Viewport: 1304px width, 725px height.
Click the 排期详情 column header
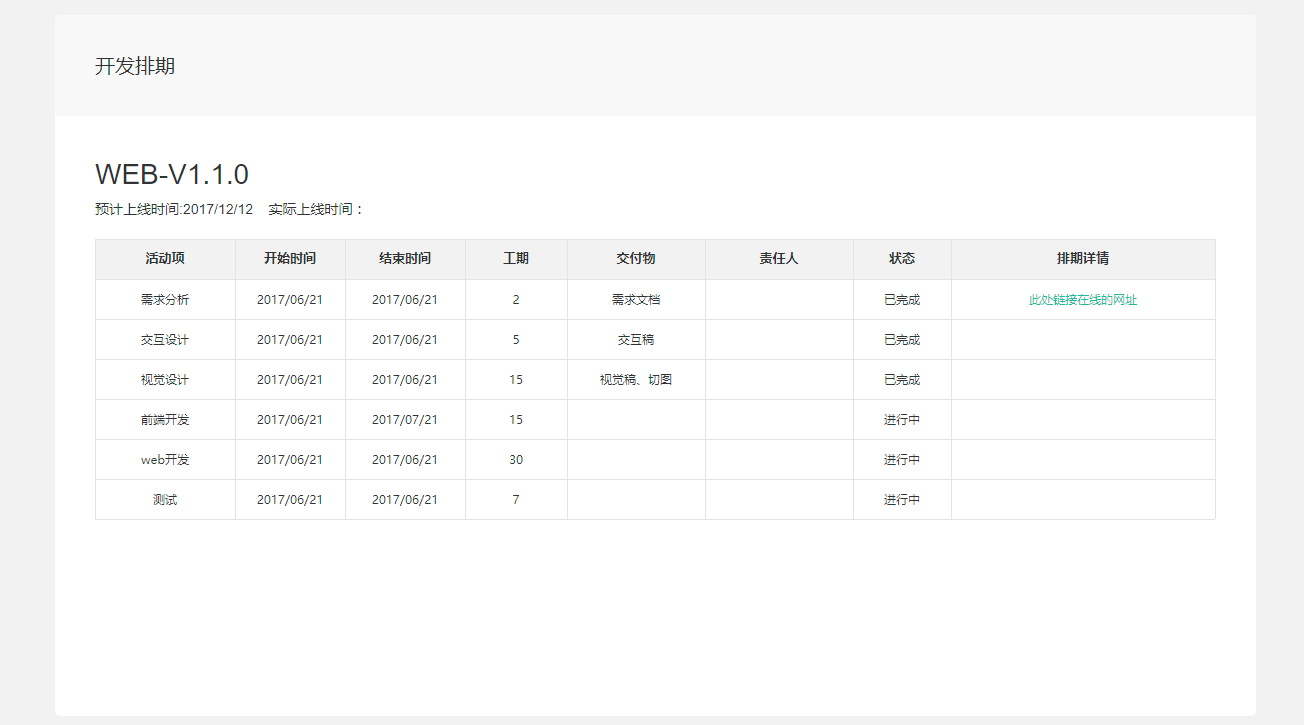(1083, 259)
